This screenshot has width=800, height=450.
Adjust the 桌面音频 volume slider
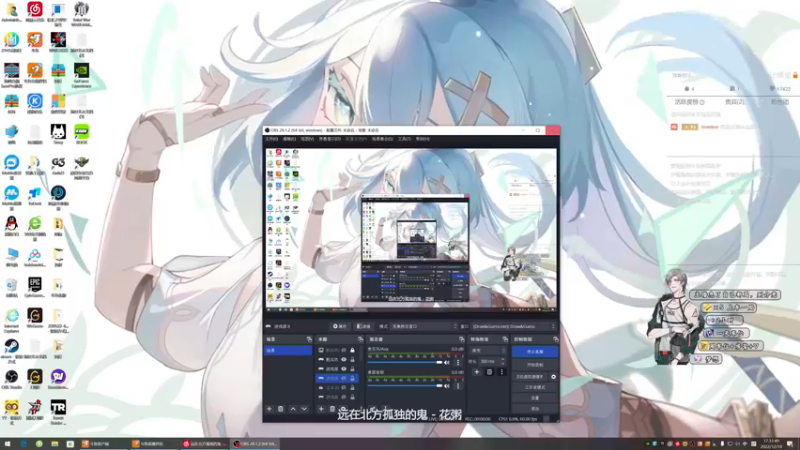[405, 386]
